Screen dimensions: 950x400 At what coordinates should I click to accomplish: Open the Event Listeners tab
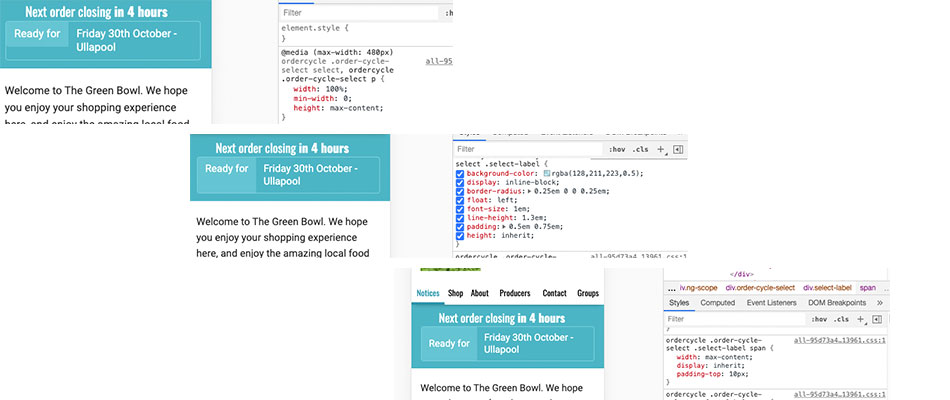(771, 302)
